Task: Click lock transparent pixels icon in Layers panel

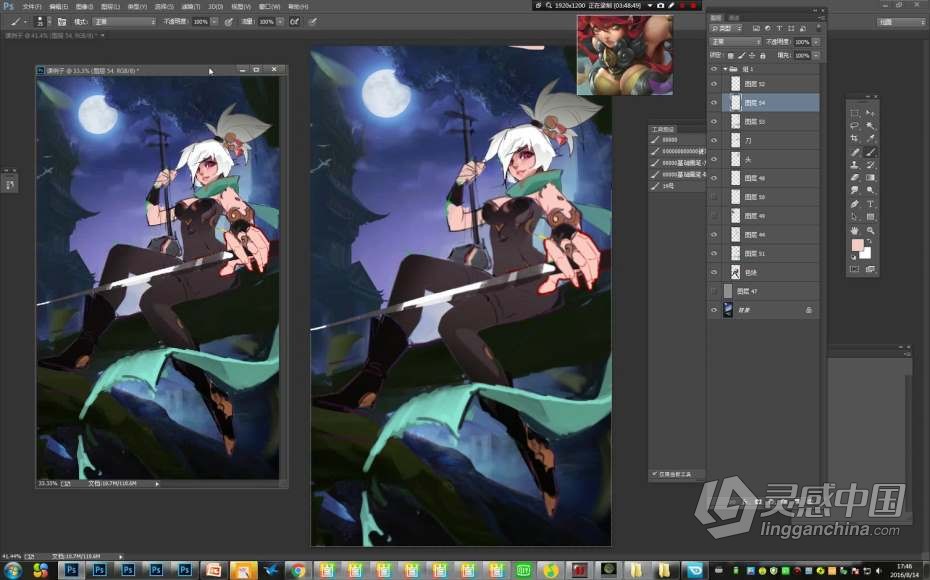Action: click(x=731, y=56)
